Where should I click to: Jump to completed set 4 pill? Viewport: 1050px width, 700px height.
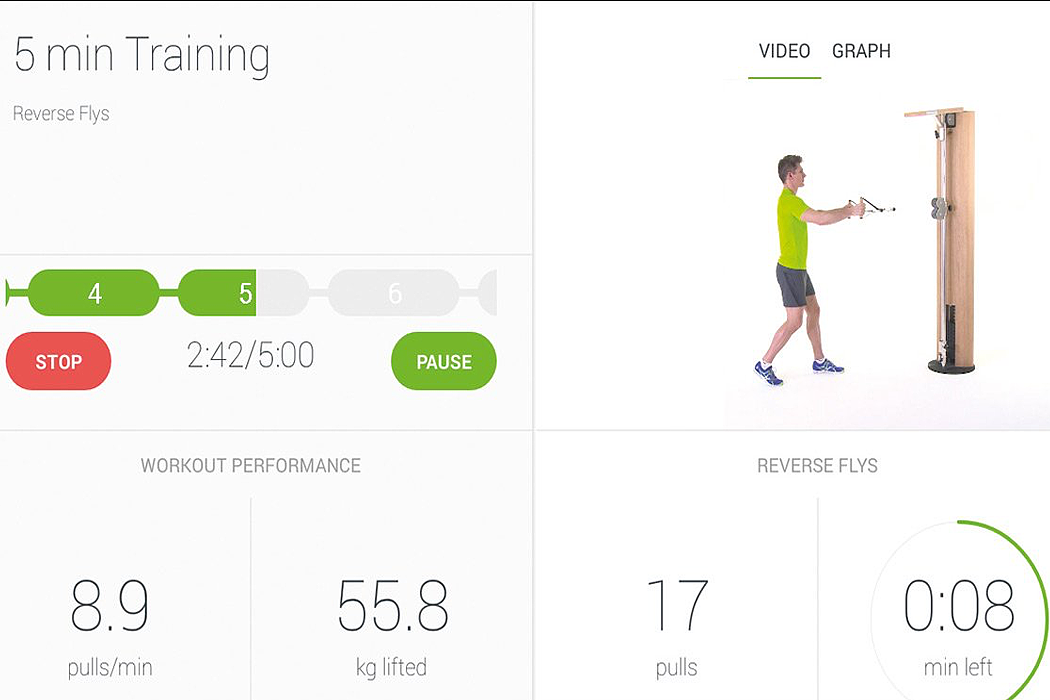pos(94,293)
